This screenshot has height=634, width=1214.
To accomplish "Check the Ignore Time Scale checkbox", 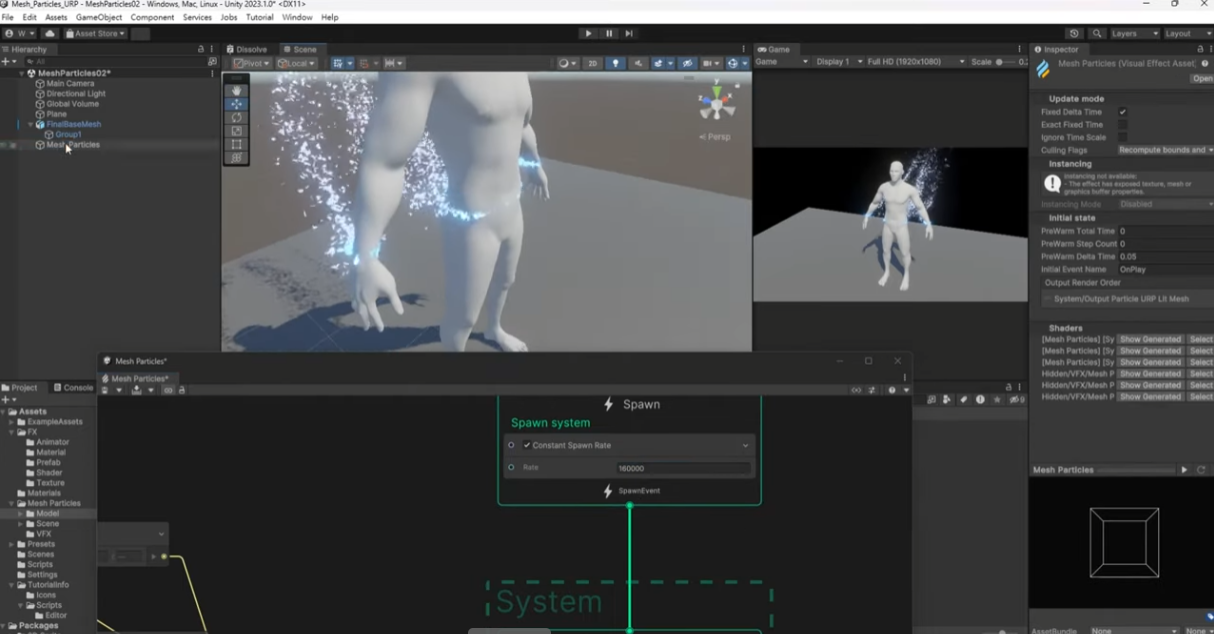I will pos(1122,137).
